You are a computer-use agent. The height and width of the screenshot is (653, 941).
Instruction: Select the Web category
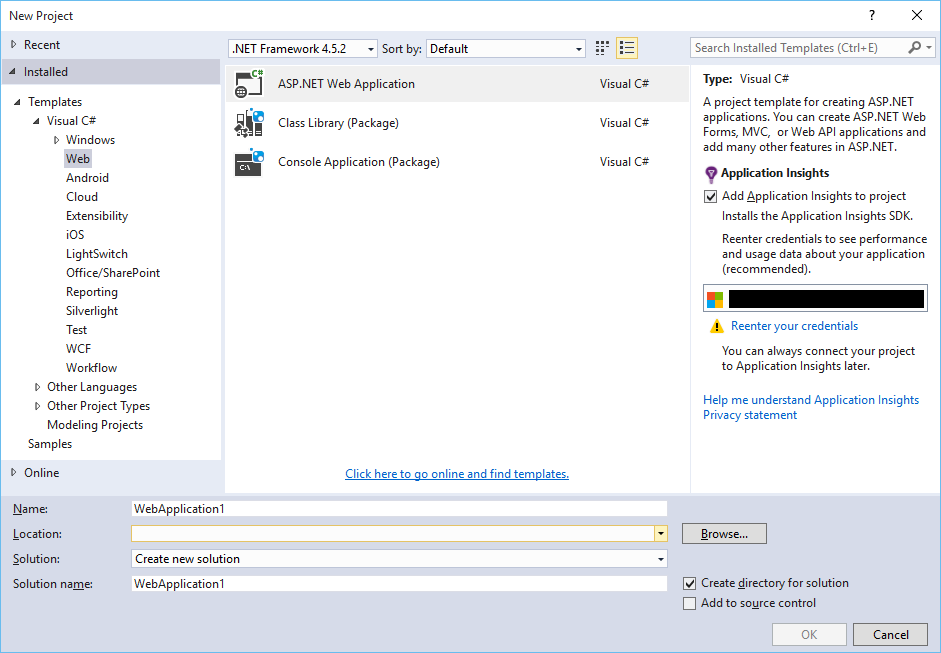point(78,158)
